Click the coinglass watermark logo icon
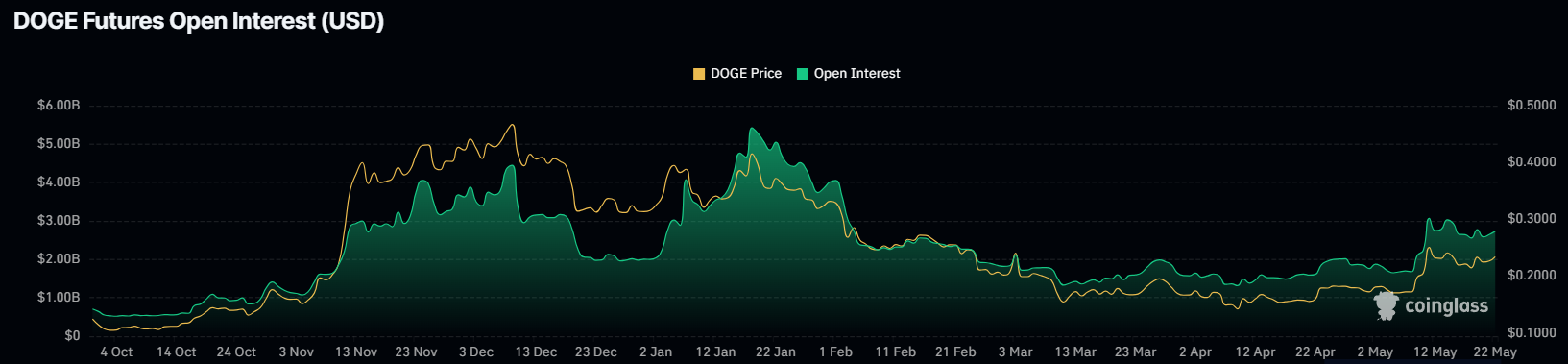The width and height of the screenshot is (1568, 364). (1386, 305)
